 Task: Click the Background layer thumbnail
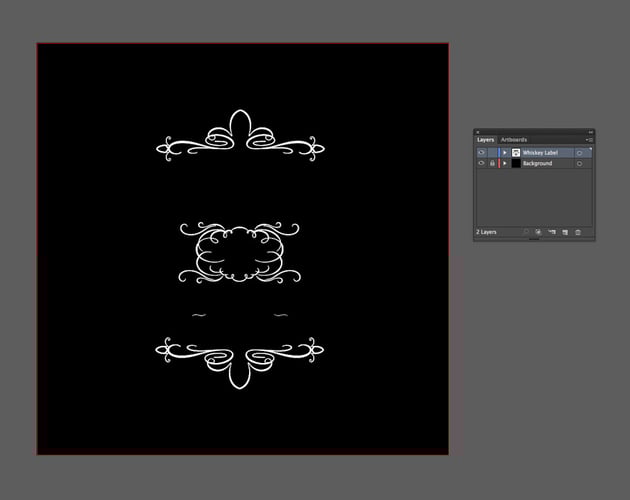click(516, 163)
